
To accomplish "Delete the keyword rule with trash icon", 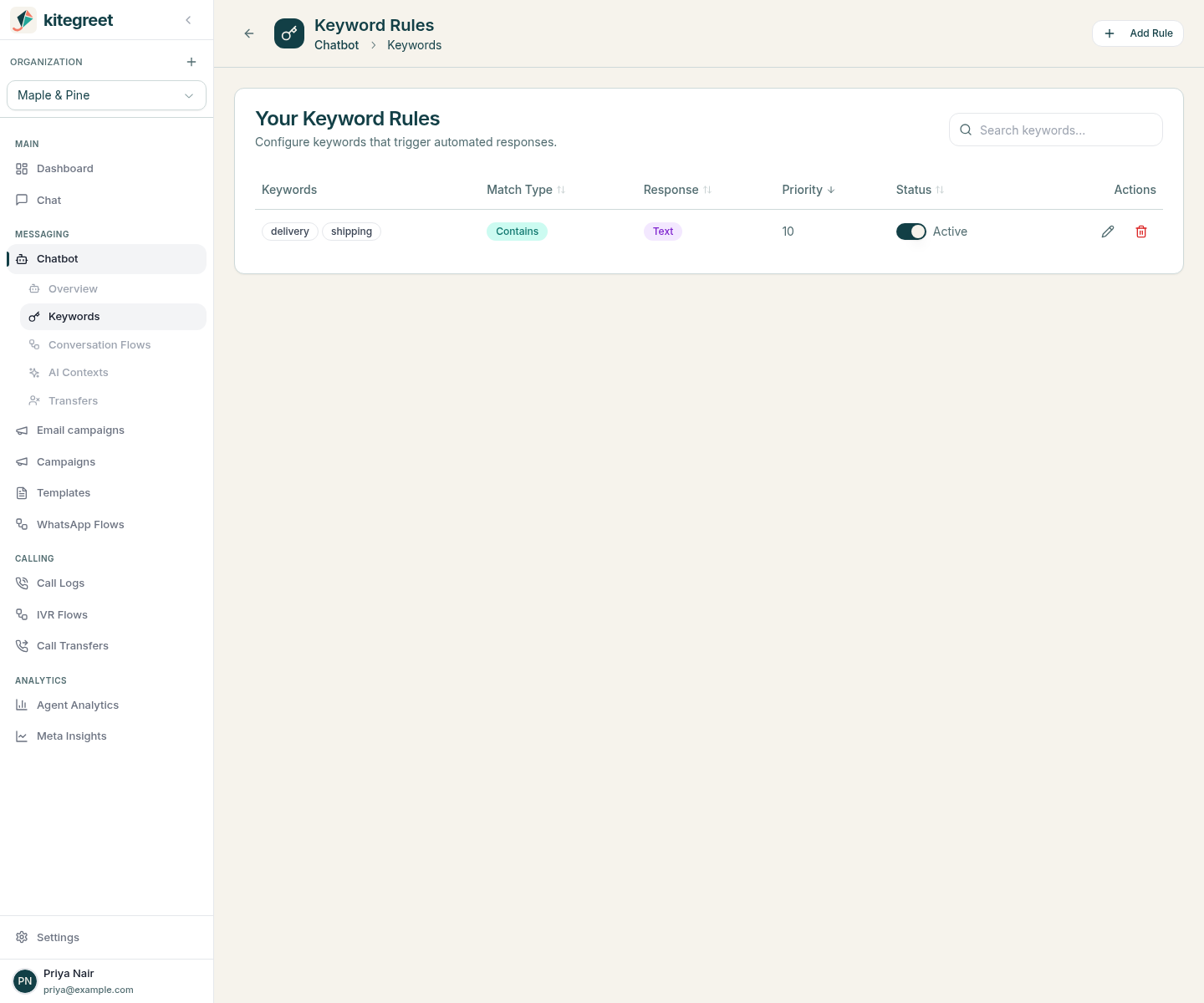I will (x=1141, y=232).
